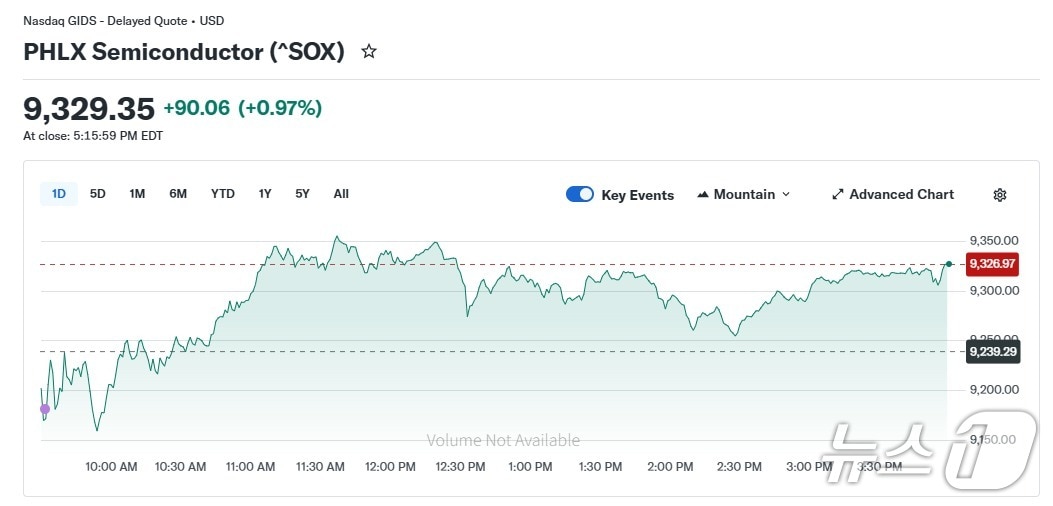This screenshot has height=506, width=1053.
Task: Switch to the 5D time range
Action: pos(98,194)
